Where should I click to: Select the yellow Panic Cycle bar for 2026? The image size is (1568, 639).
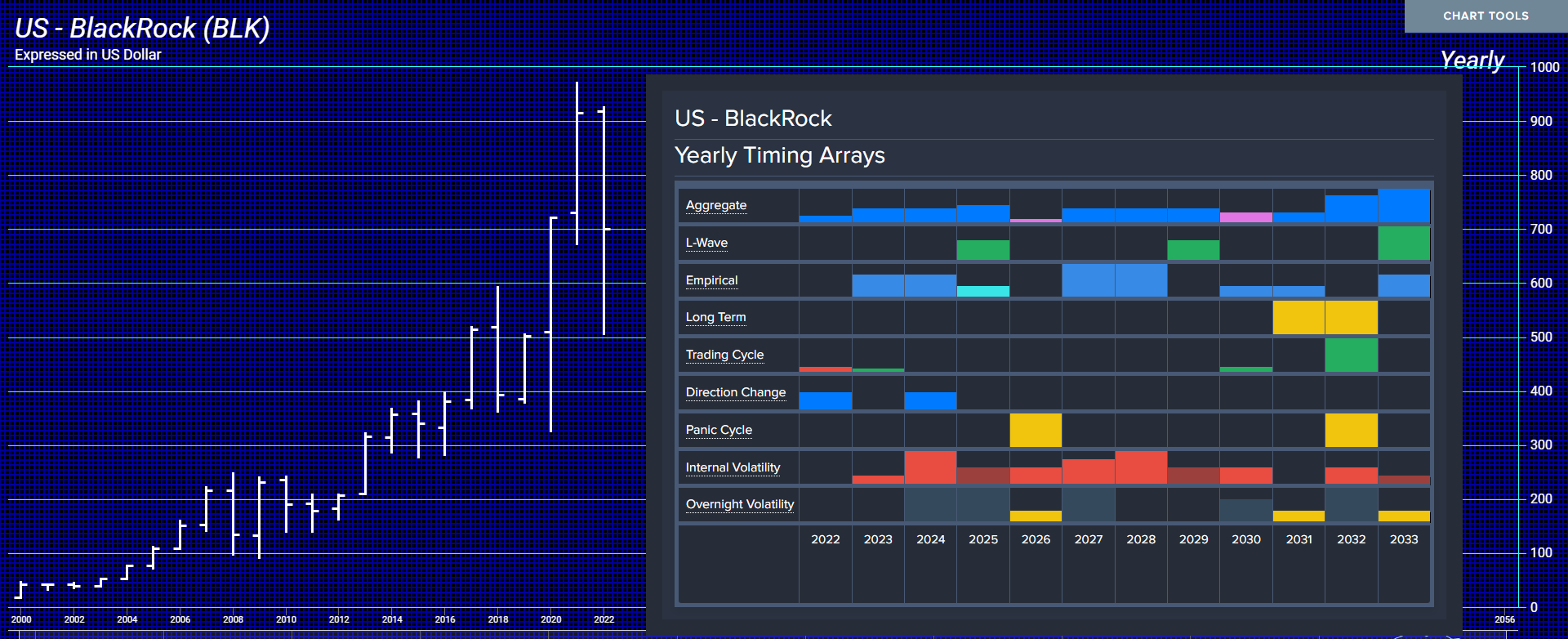[x=1036, y=430]
